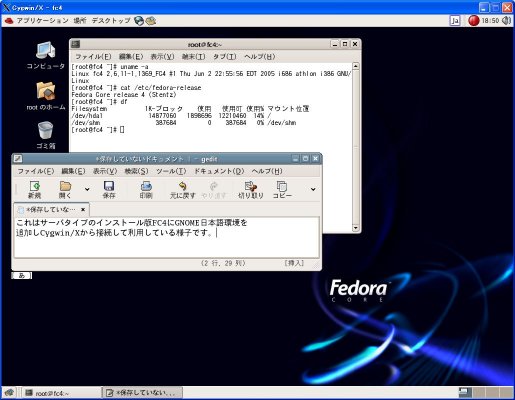Open the root のホーム folder icon
This screenshot has width=515, height=400.
[x=46, y=96]
